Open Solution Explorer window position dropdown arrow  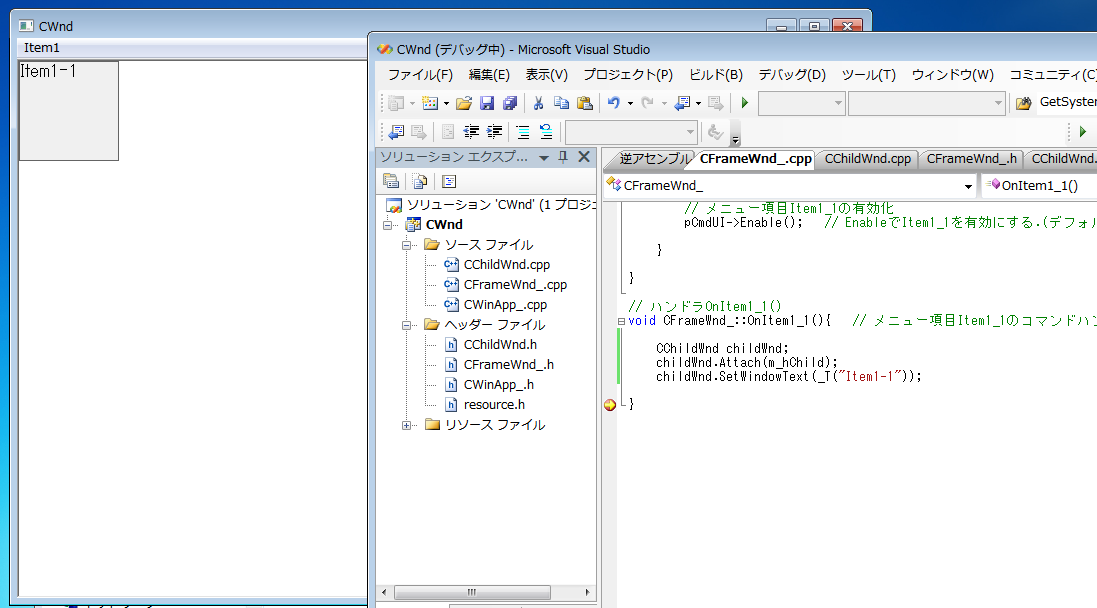[544, 158]
